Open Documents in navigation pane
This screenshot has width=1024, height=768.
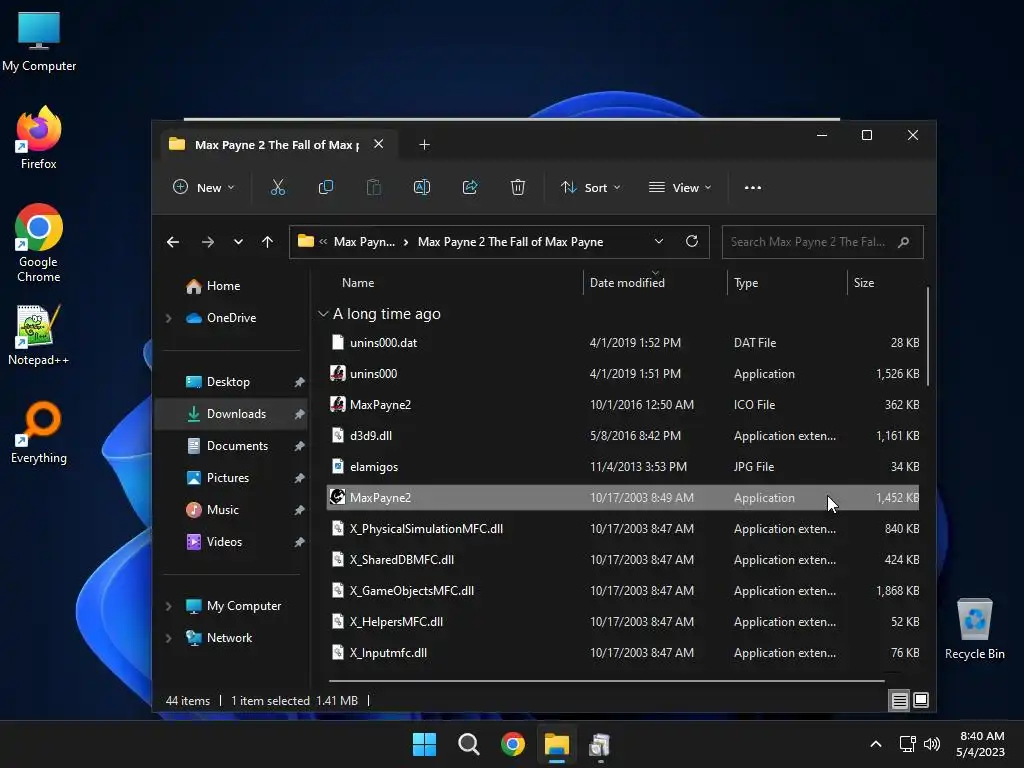237,446
